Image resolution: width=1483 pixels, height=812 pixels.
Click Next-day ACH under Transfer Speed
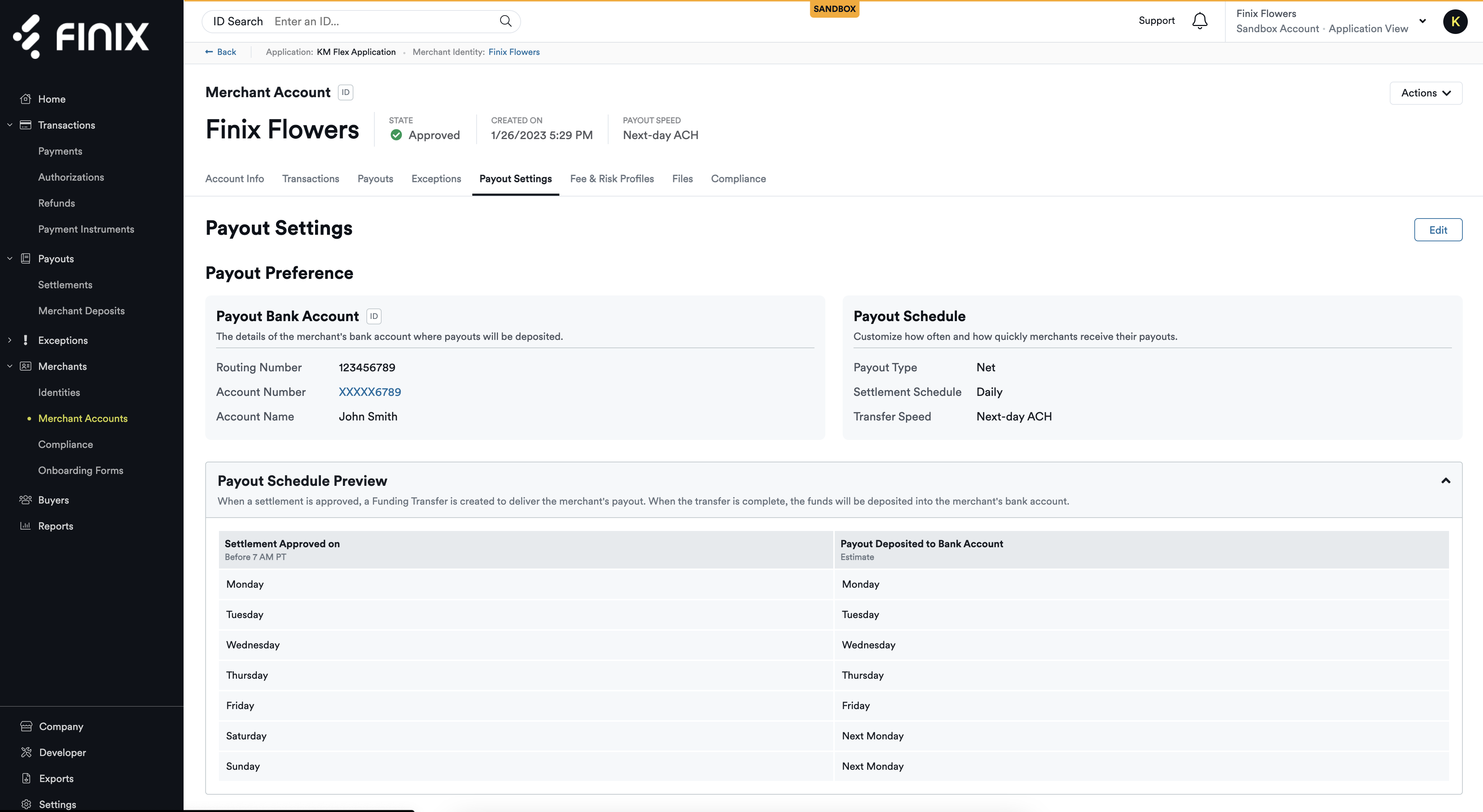point(1014,416)
